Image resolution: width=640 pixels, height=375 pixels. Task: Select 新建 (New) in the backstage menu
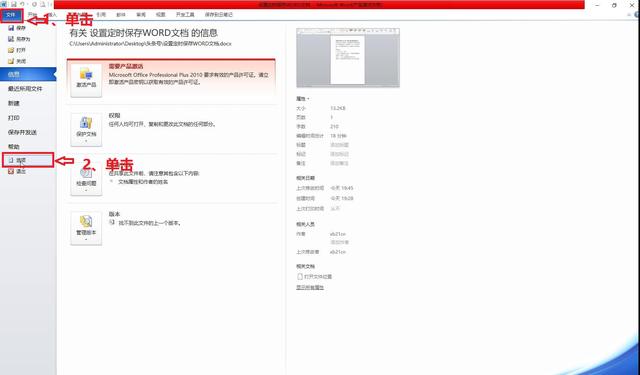tap(13, 103)
